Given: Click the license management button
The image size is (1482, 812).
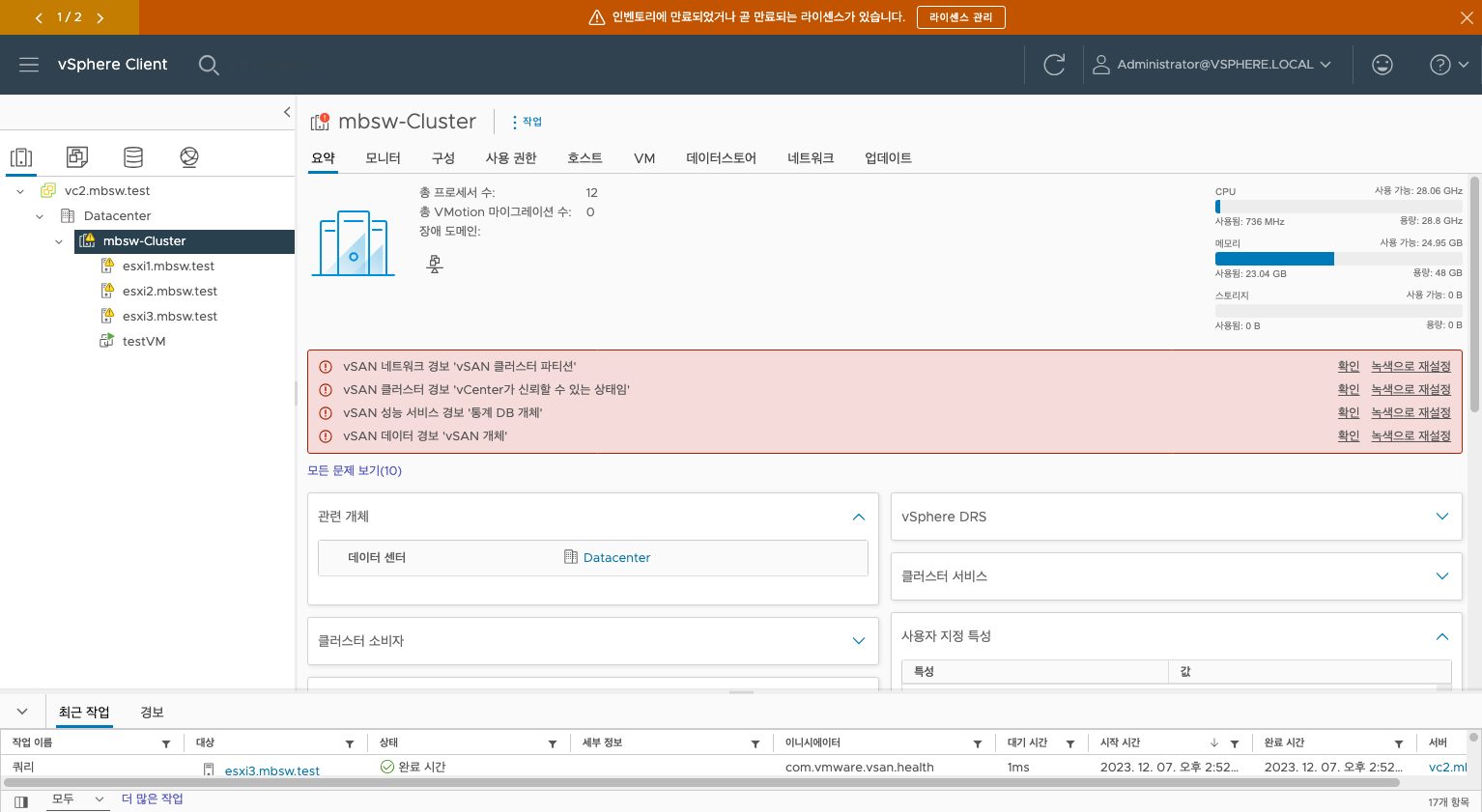Looking at the screenshot, I should pos(960,17).
